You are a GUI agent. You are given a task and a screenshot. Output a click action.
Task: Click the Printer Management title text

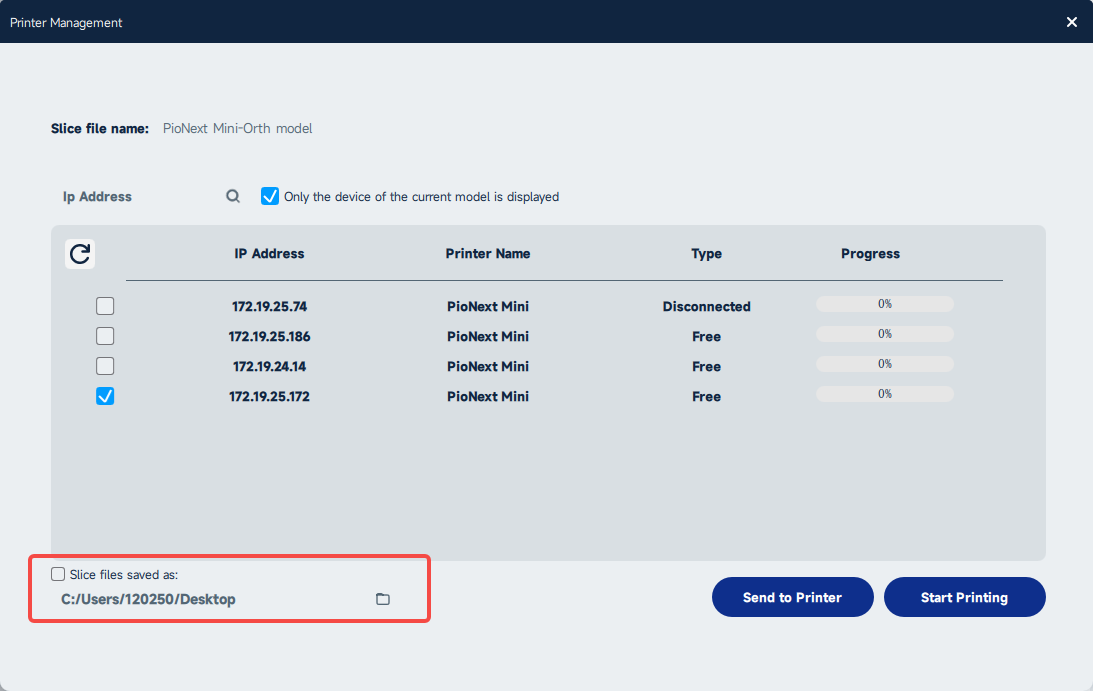click(x=66, y=22)
